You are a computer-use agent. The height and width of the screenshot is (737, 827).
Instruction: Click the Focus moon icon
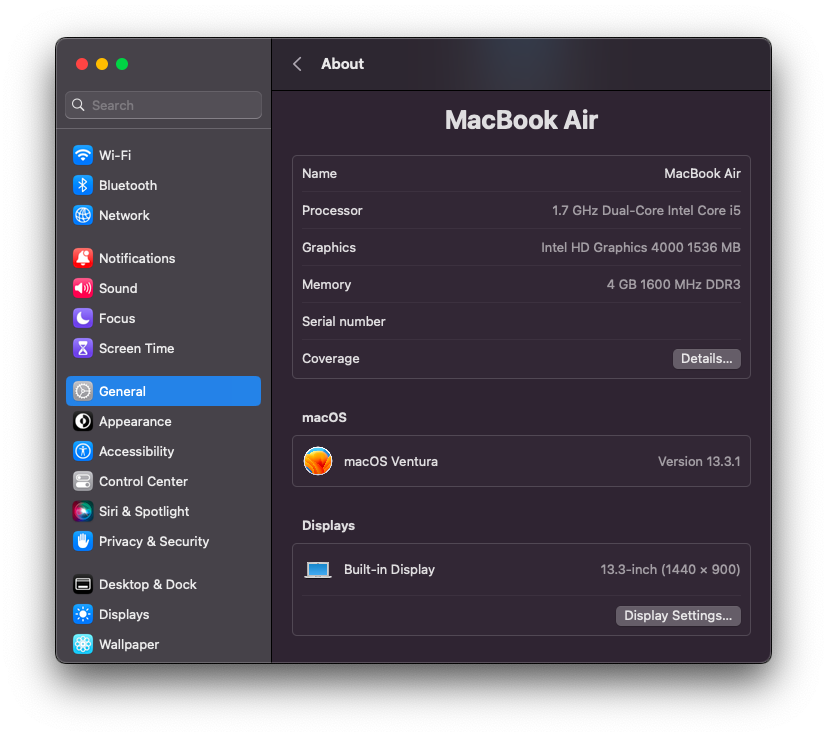(x=83, y=318)
